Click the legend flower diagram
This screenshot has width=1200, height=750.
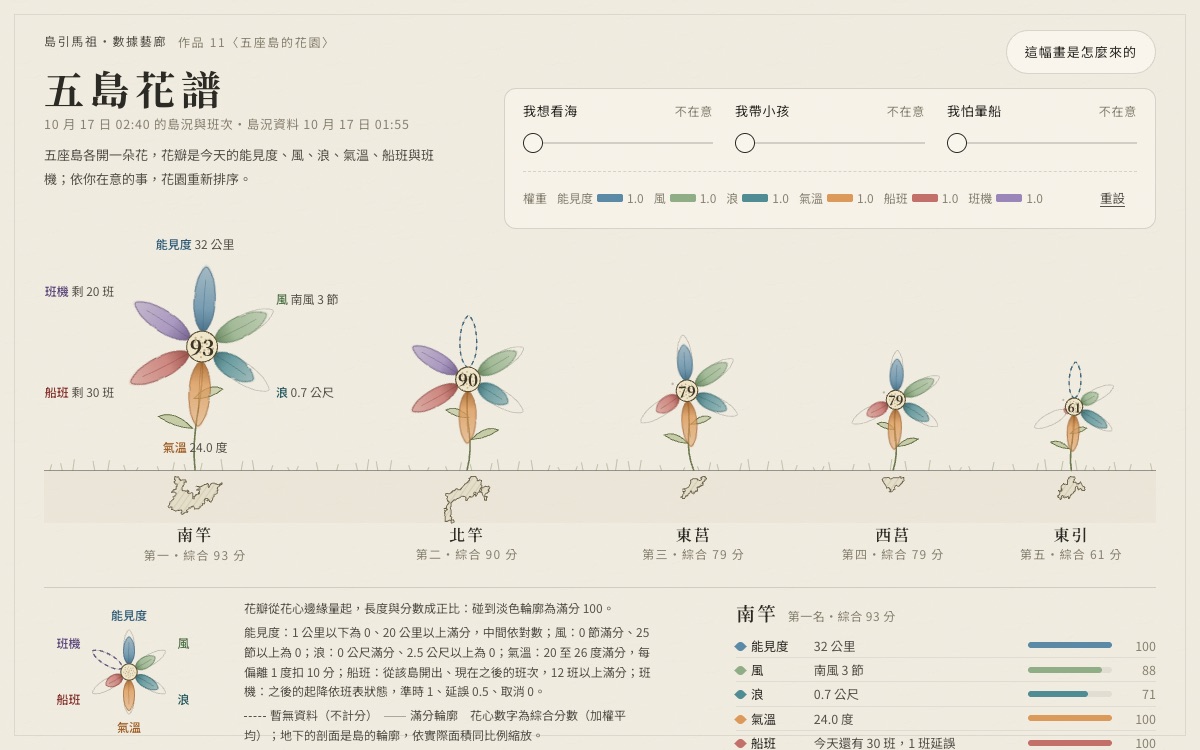click(129, 672)
